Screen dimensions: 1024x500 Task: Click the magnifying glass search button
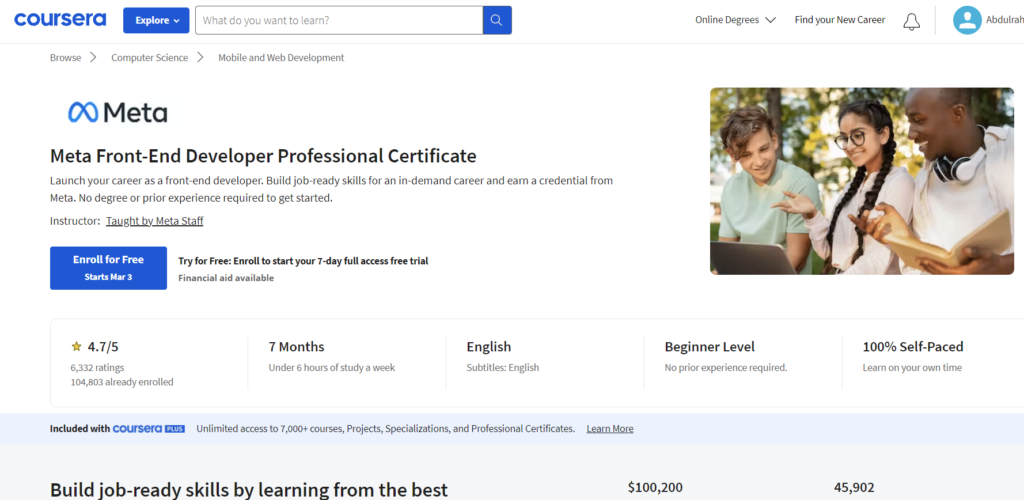[497, 20]
